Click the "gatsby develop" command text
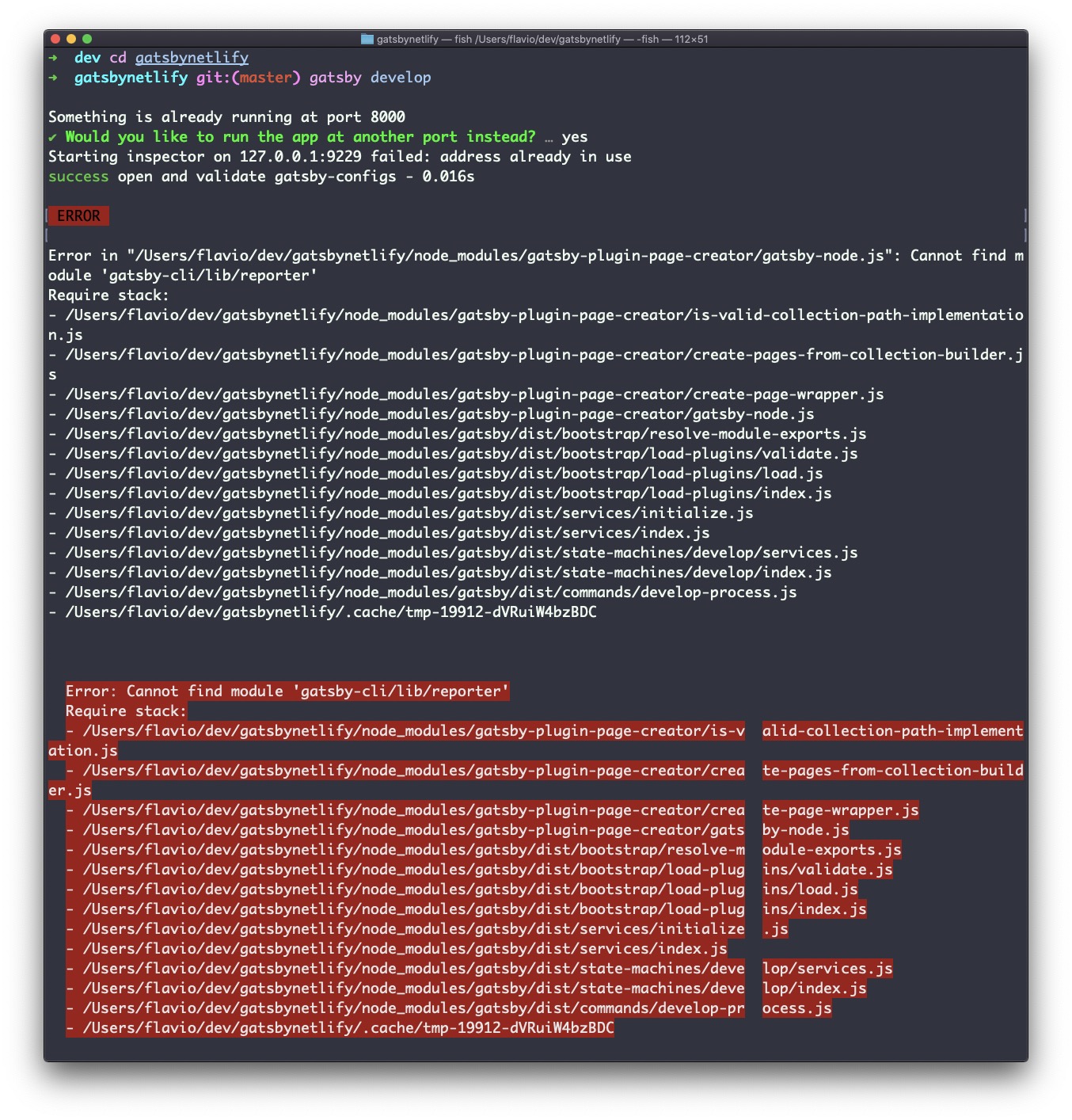This screenshot has width=1072, height=1120. pyautogui.click(x=370, y=78)
